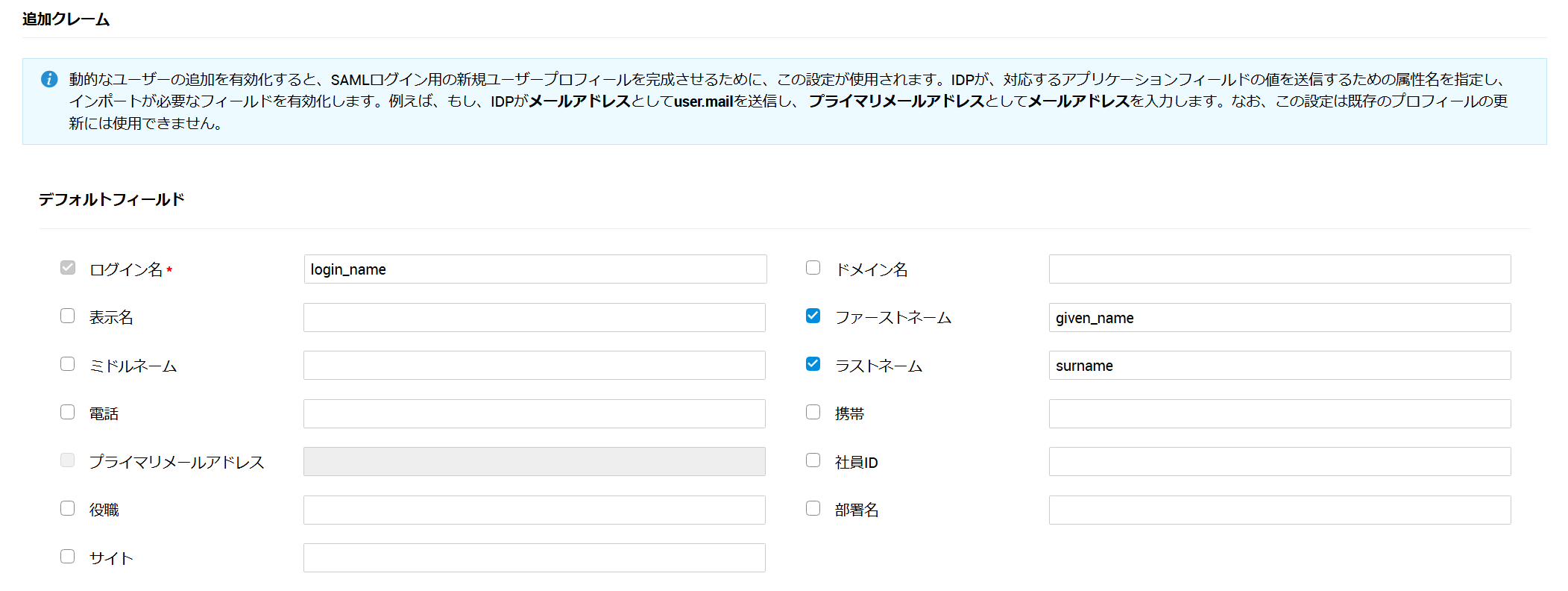The width and height of the screenshot is (1568, 591).
Task: Click the blue info icon in banner
Action: tap(49, 79)
